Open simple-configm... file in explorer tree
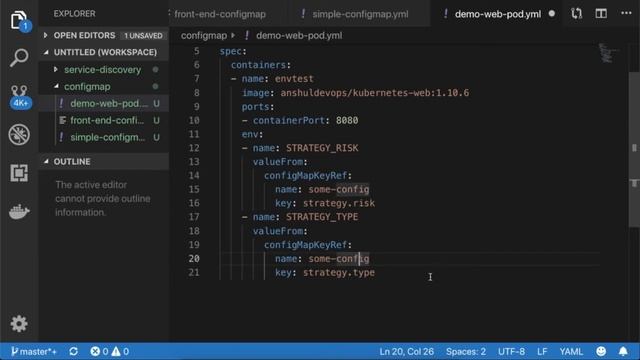 point(107,137)
